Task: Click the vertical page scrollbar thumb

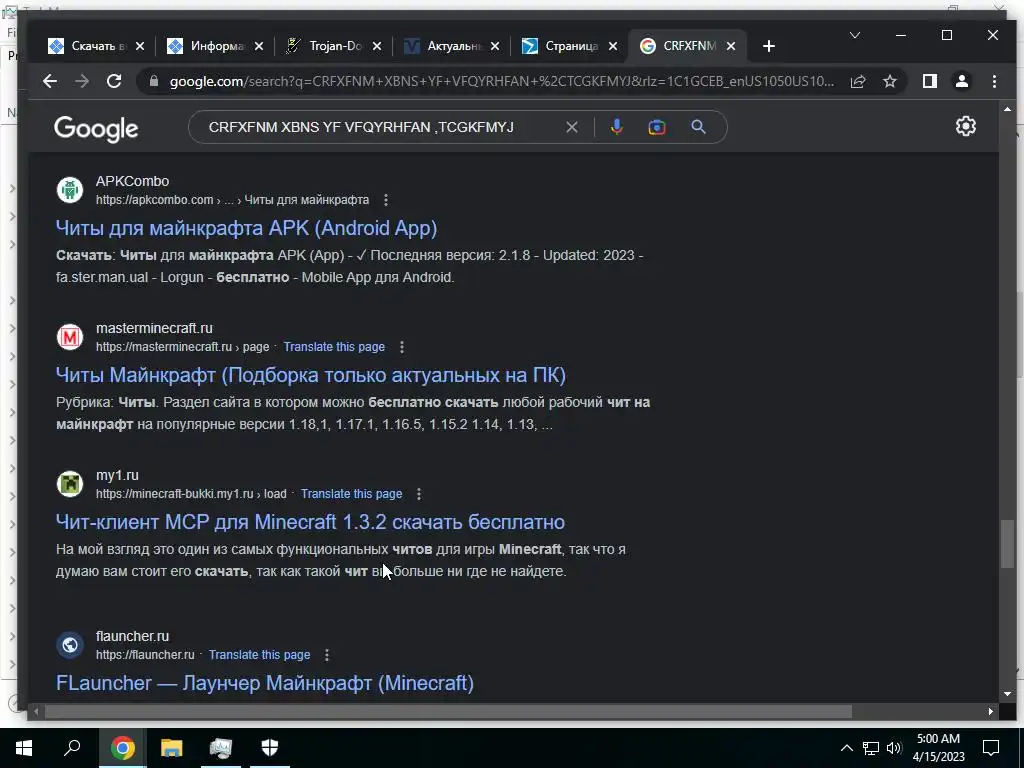Action: click(1007, 543)
